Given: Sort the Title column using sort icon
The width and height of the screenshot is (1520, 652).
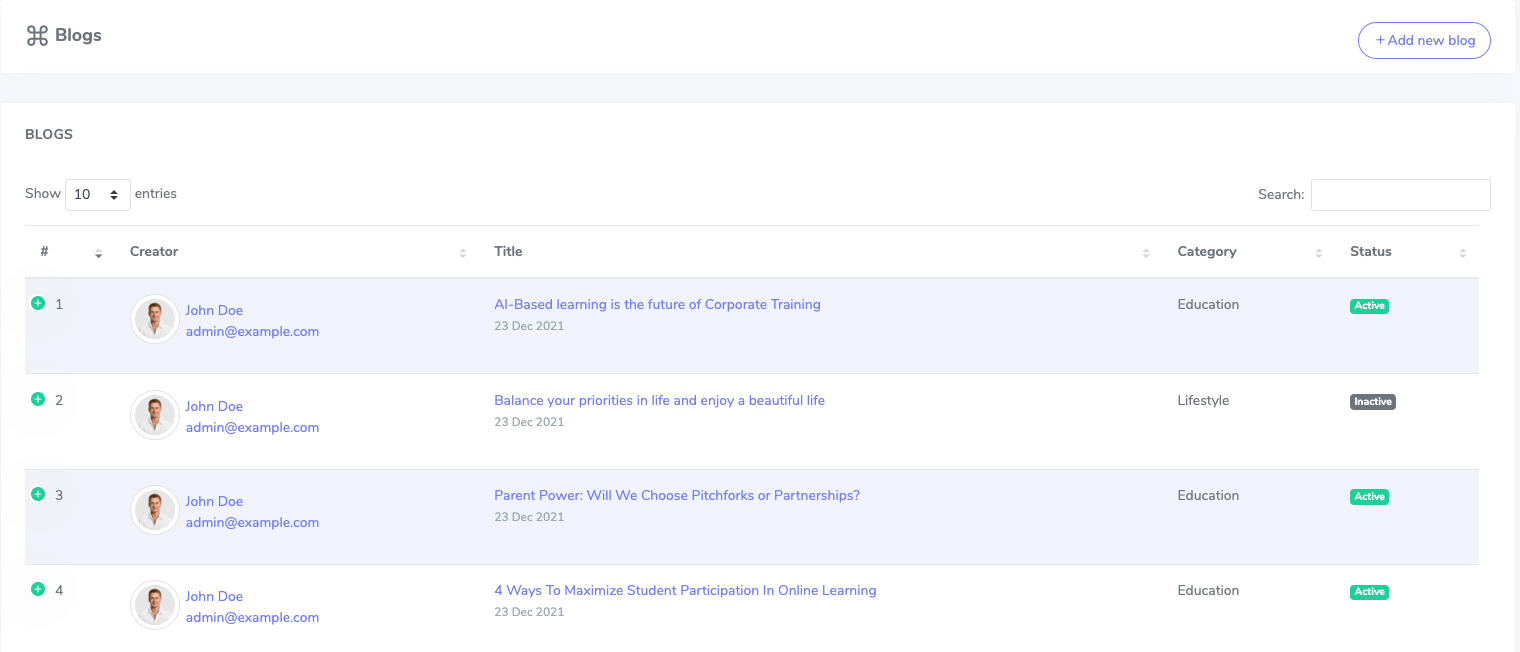Looking at the screenshot, I should coord(1145,253).
